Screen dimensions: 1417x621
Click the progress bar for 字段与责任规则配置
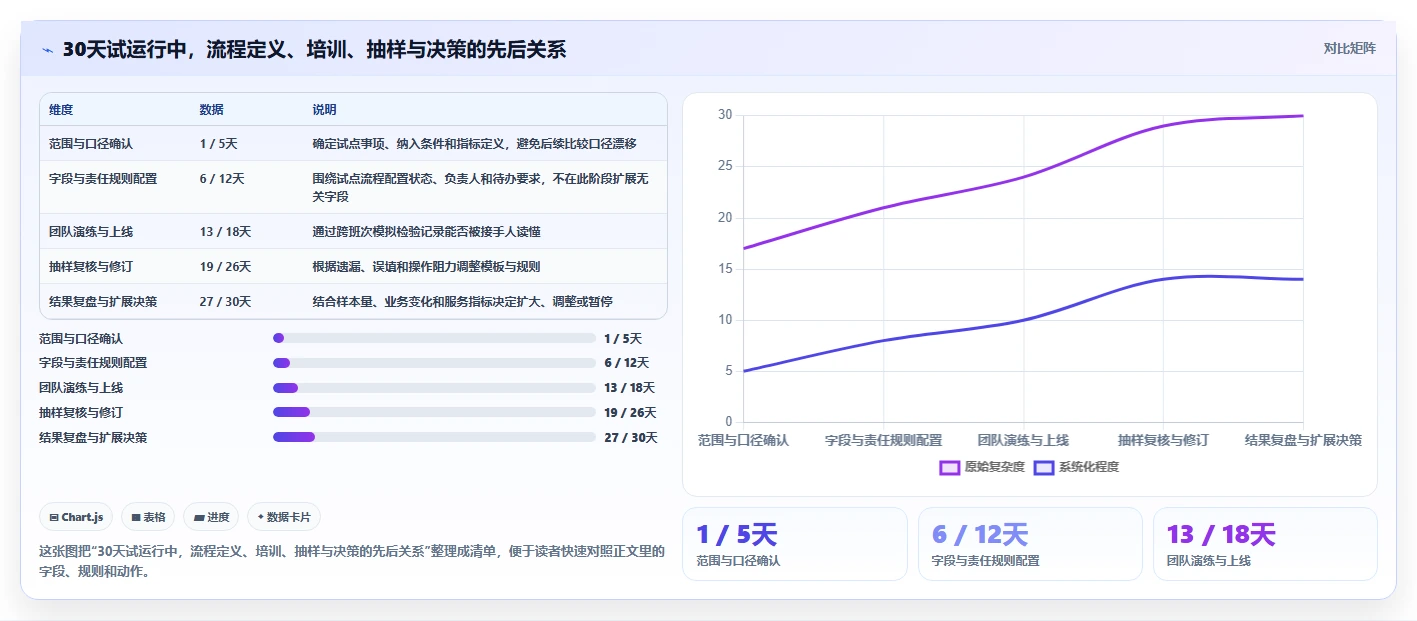point(434,363)
